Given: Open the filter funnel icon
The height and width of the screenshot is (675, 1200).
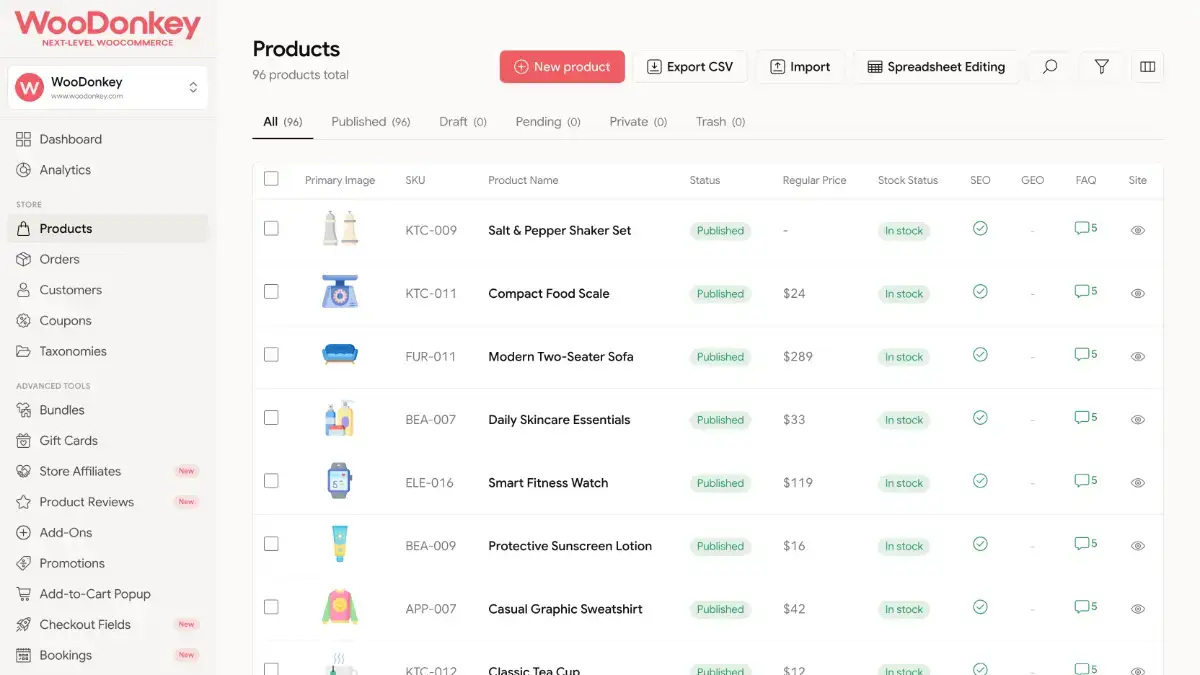Looking at the screenshot, I should (1101, 67).
